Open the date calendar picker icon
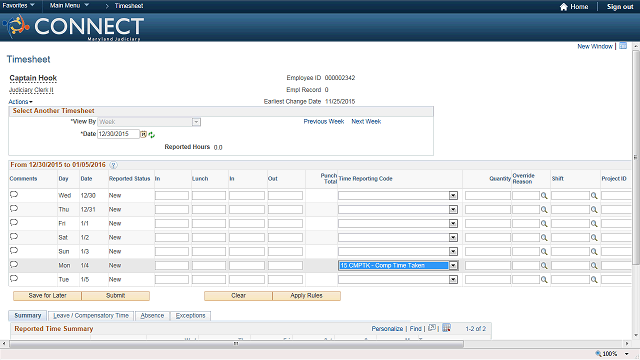640x360 pixels. point(144,134)
